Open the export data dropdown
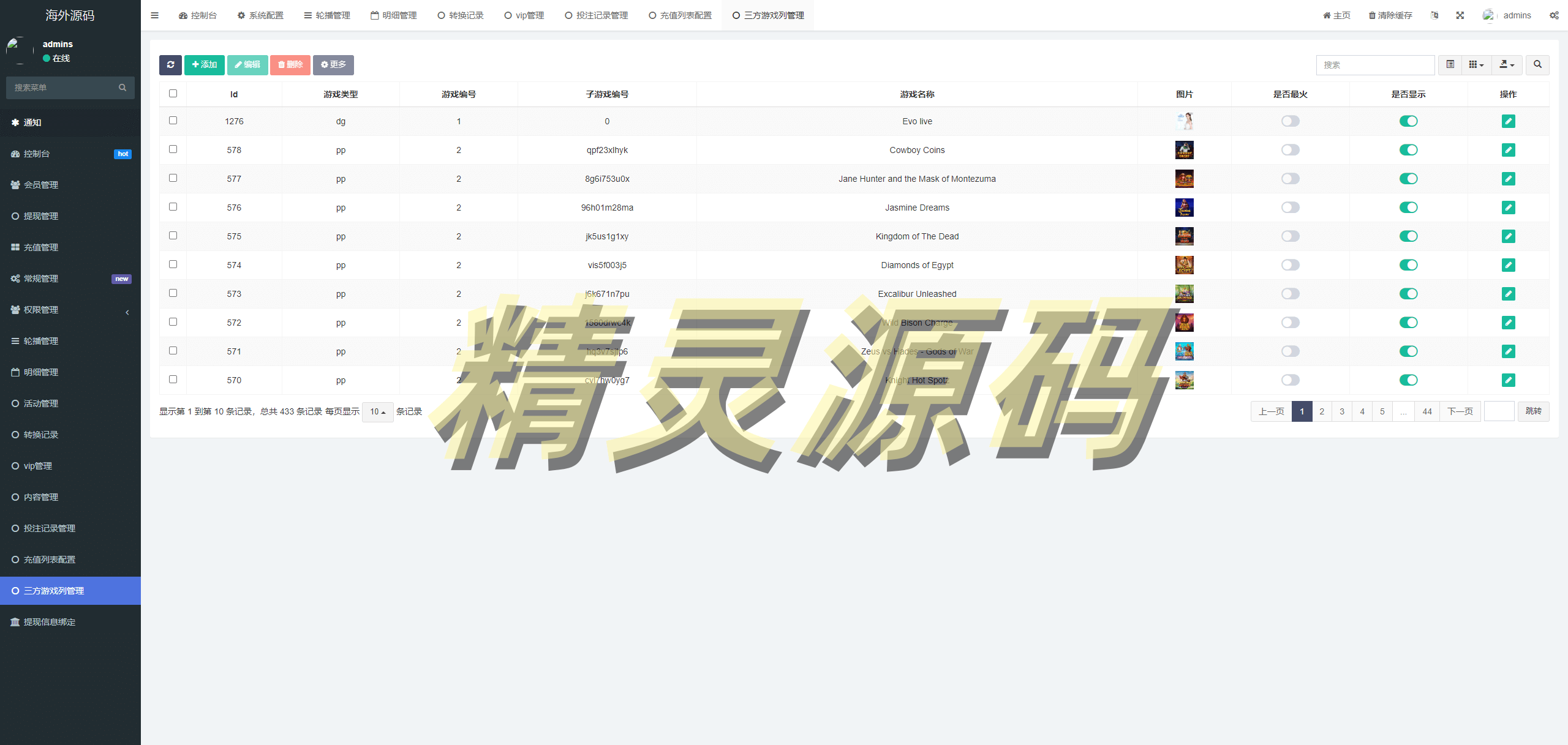The image size is (1568, 745). click(x=1506, y=65)
